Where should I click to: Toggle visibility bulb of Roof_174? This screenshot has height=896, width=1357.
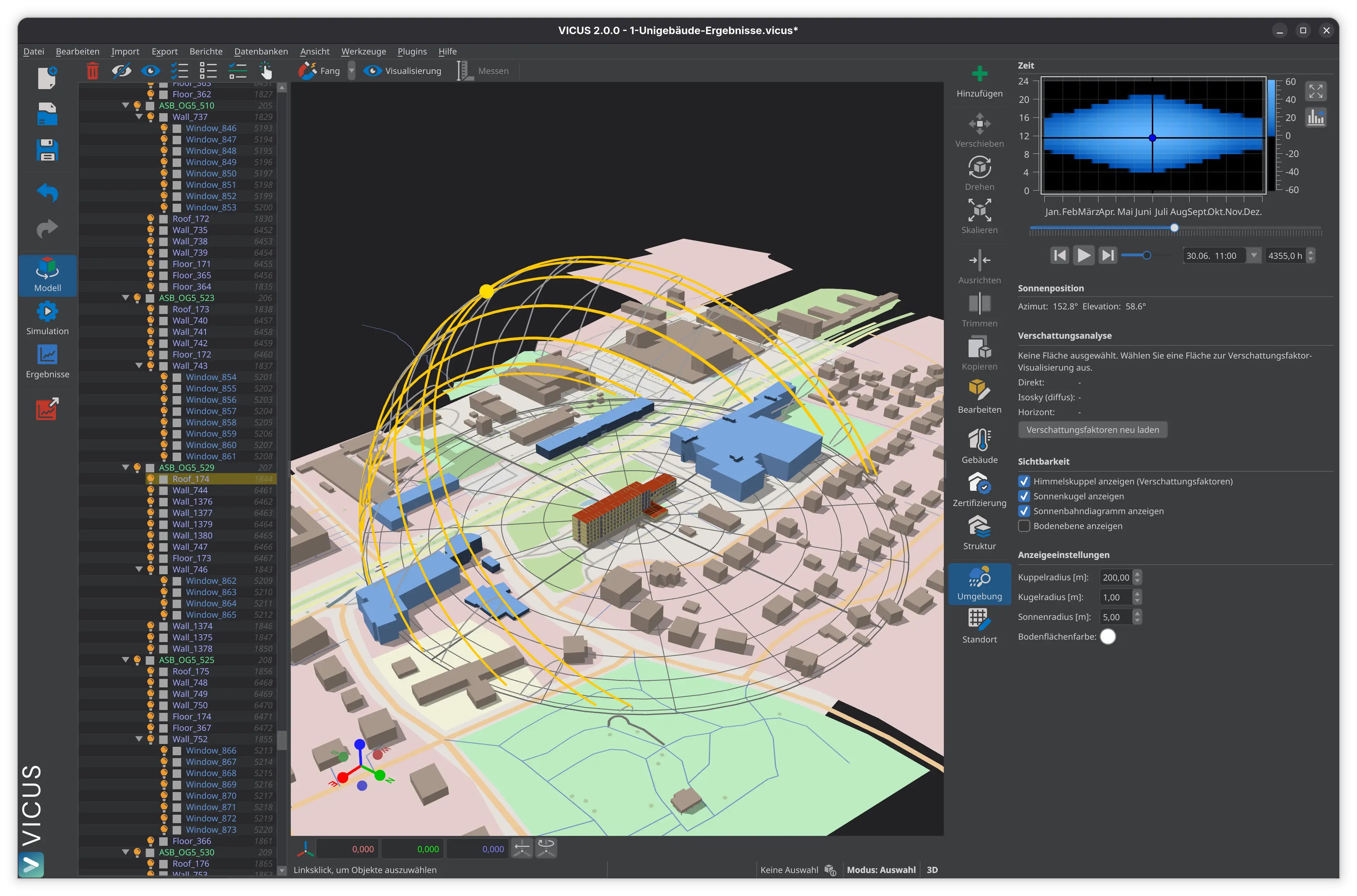pos(150,478)
